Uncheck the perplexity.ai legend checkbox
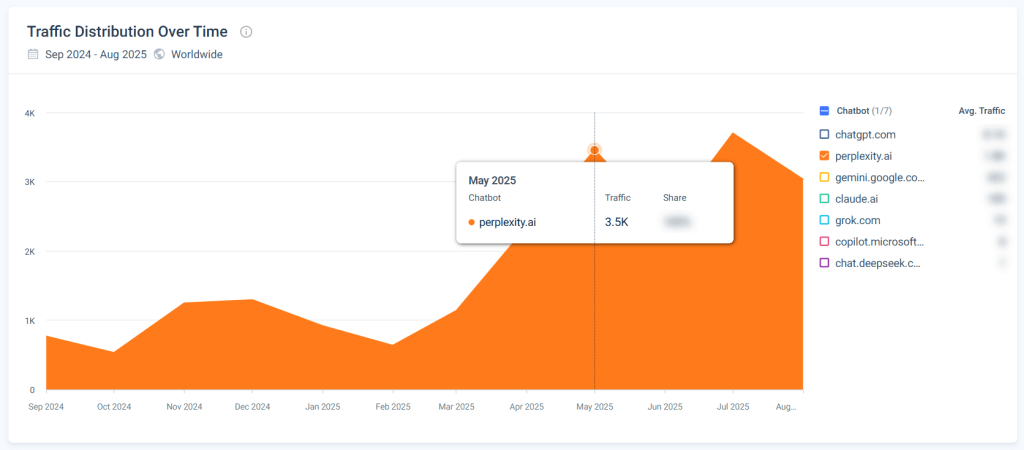This screenshot has width=1024, height=450. coord(824,156)
